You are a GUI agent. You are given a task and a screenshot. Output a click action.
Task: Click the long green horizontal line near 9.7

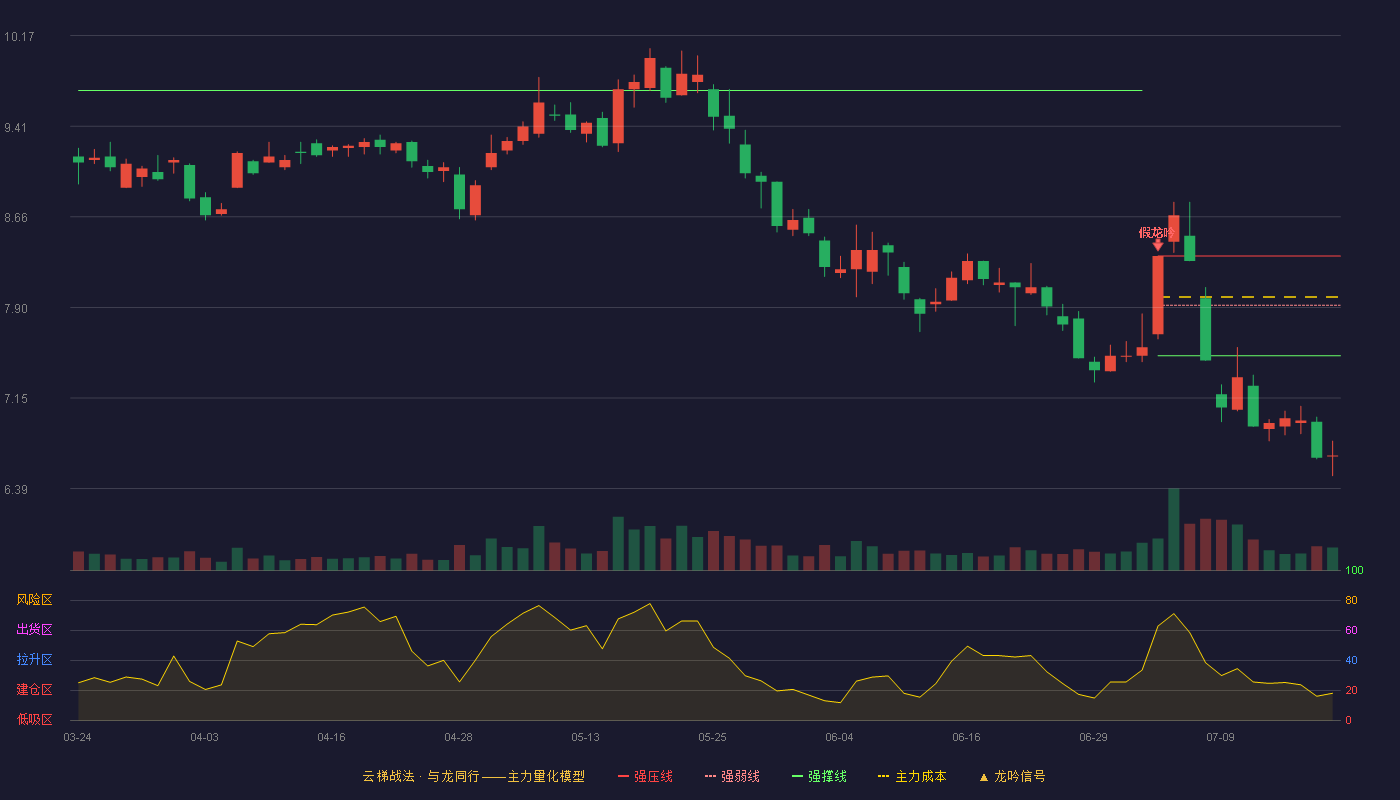click(x=610, y=91)
